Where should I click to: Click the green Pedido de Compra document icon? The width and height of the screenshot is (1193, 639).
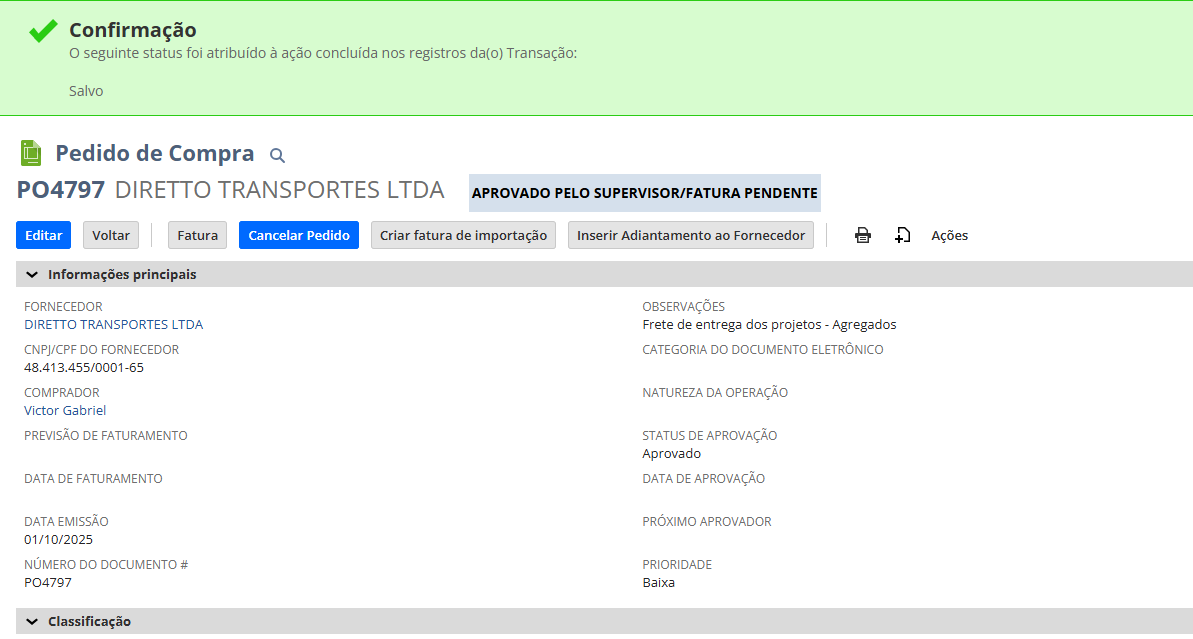tap(32, 153)
